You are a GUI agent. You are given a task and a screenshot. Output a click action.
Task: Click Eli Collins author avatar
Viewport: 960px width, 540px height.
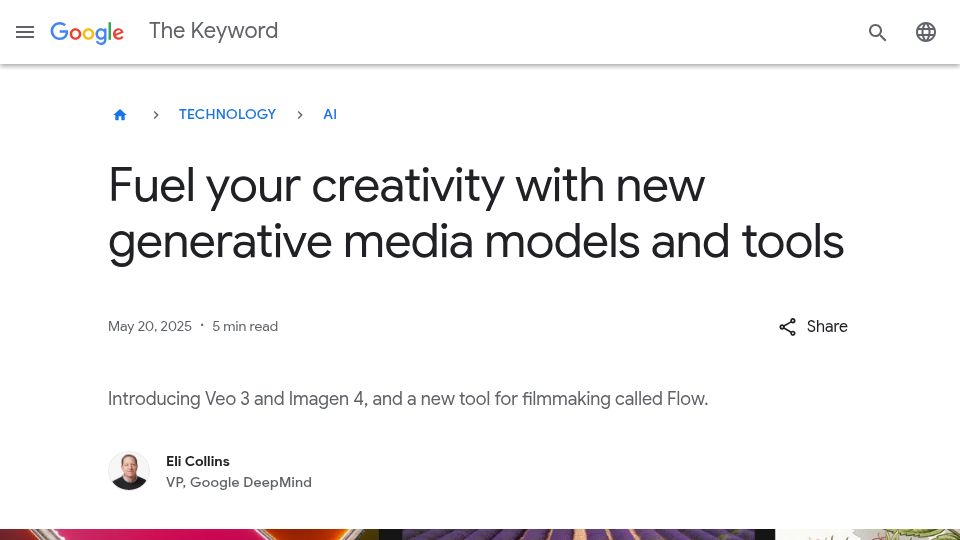(129, 471)
